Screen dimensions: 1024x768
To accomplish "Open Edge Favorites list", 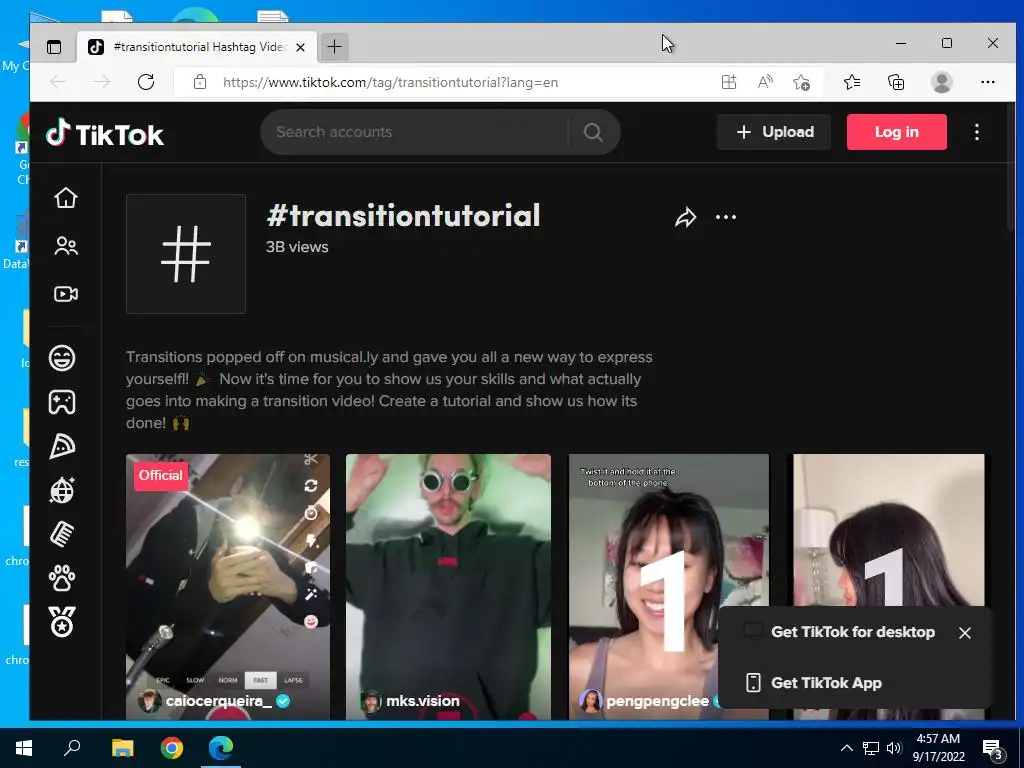I will coord(852,82).
